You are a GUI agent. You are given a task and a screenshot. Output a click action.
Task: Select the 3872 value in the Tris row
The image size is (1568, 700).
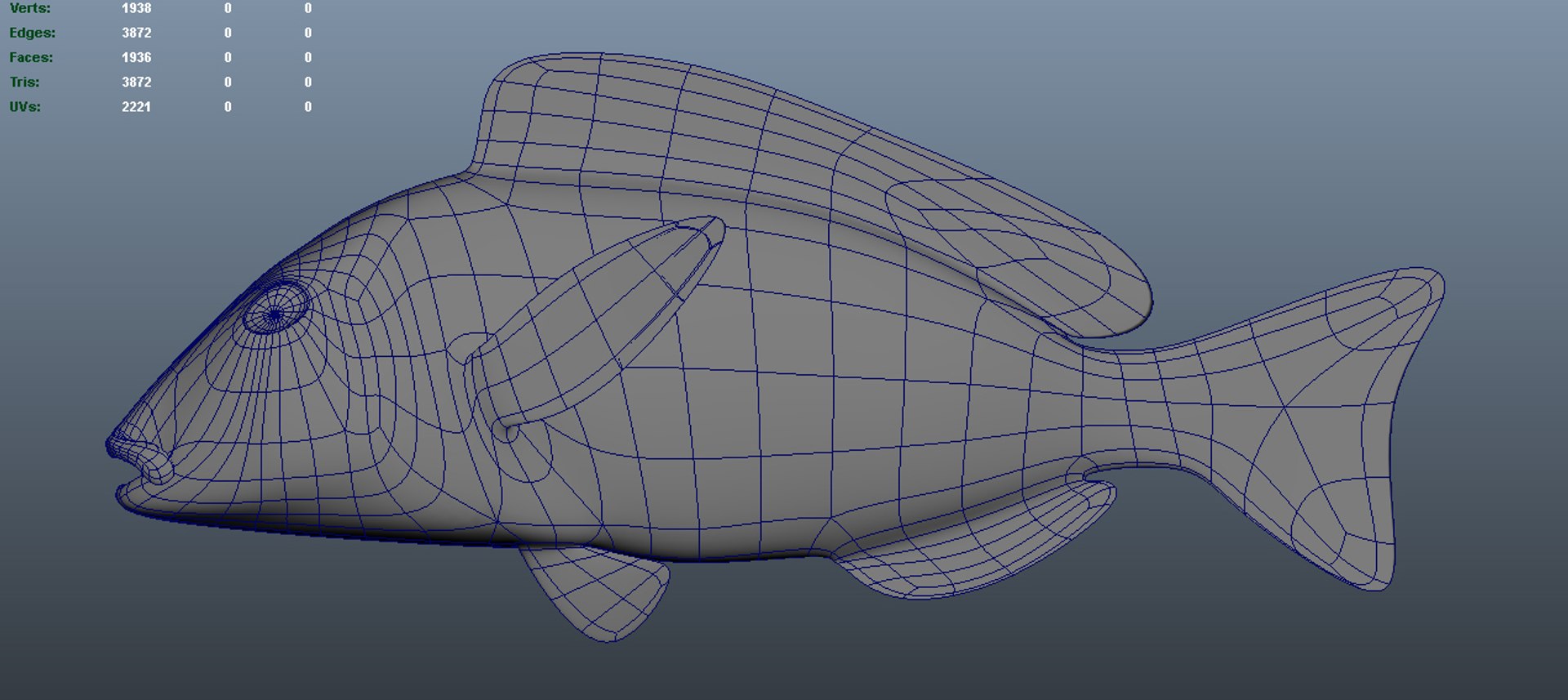click(136, 82)
